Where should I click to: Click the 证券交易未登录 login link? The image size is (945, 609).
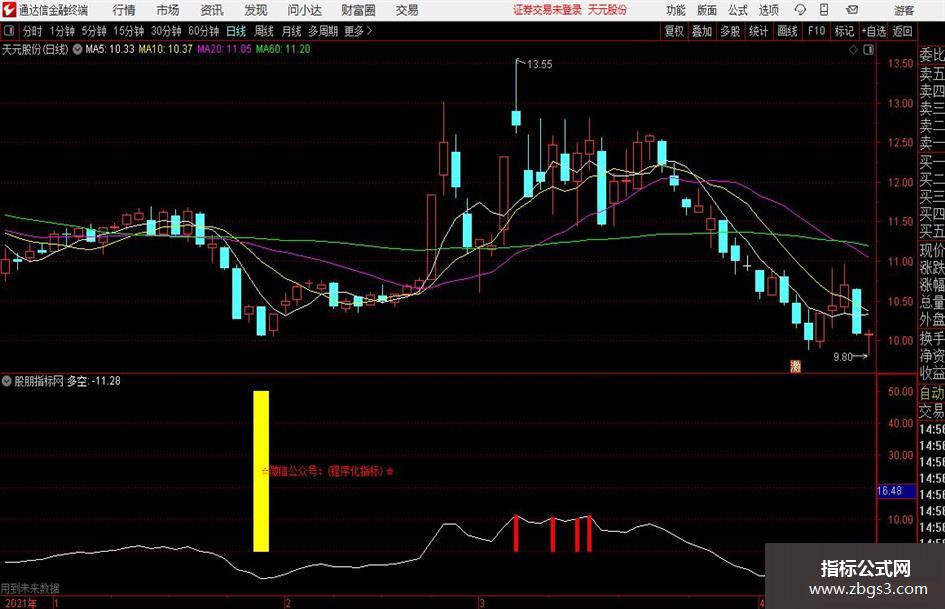(x=547, y=10)
